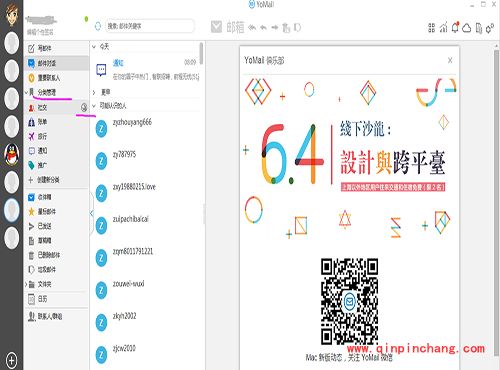Open the calendar icon in sidebar

[x=31, y=299]
